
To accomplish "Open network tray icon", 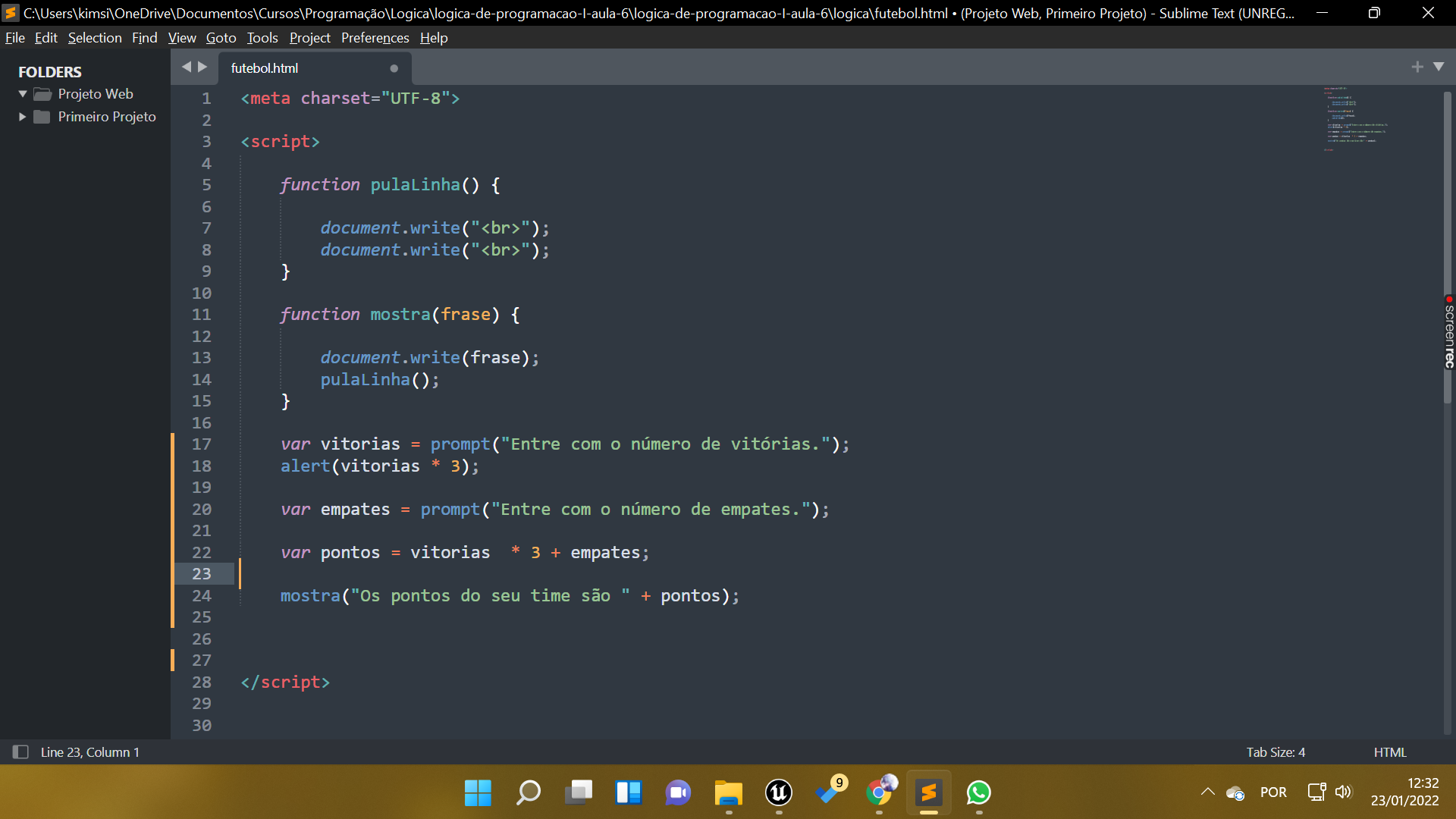I will (x=1317, y=792).
